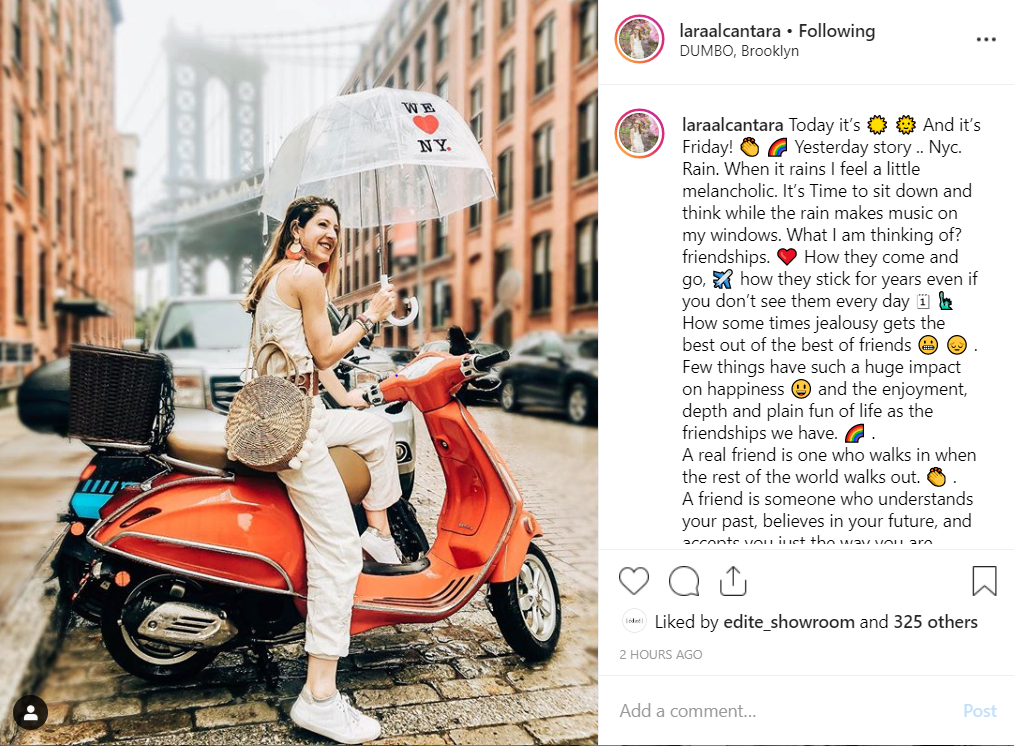This screenshot has width=1014, height=746.
Task: Click the caption text block
Action: pyautogui.click(x=831, y=328)
